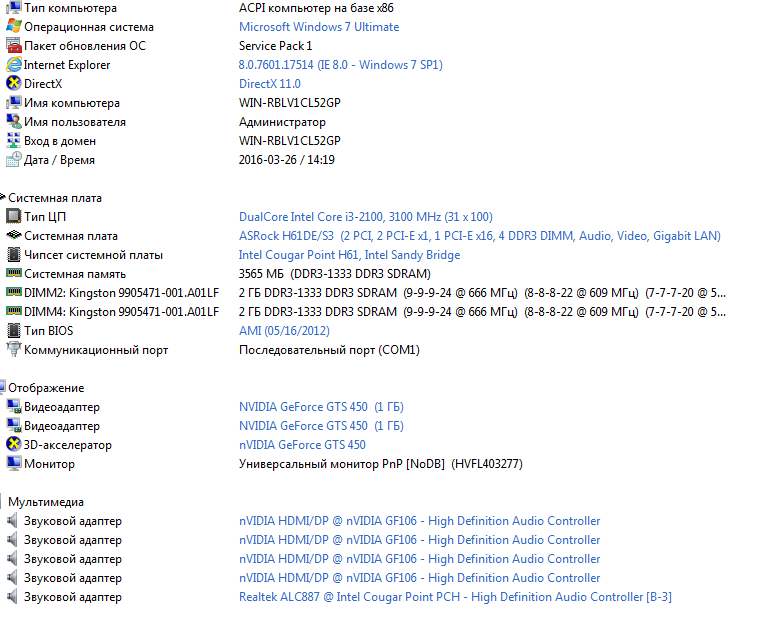Viewport: 769px width, 619px height.
Task: Open the Realtek ALC887 audio controller link
Action: [455, 597]
